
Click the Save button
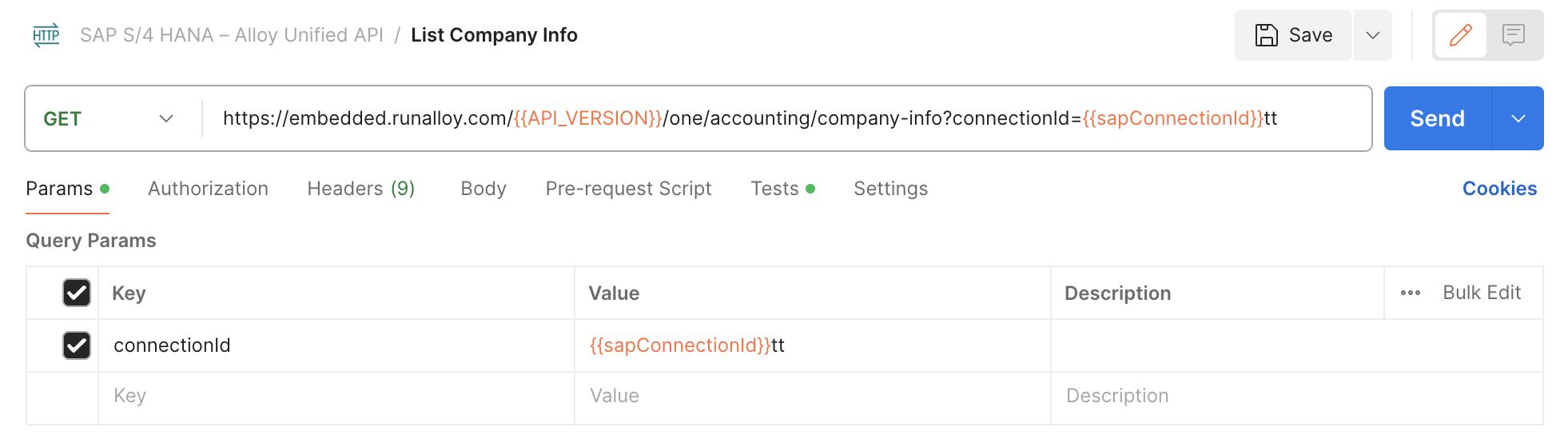point(1293,35)
